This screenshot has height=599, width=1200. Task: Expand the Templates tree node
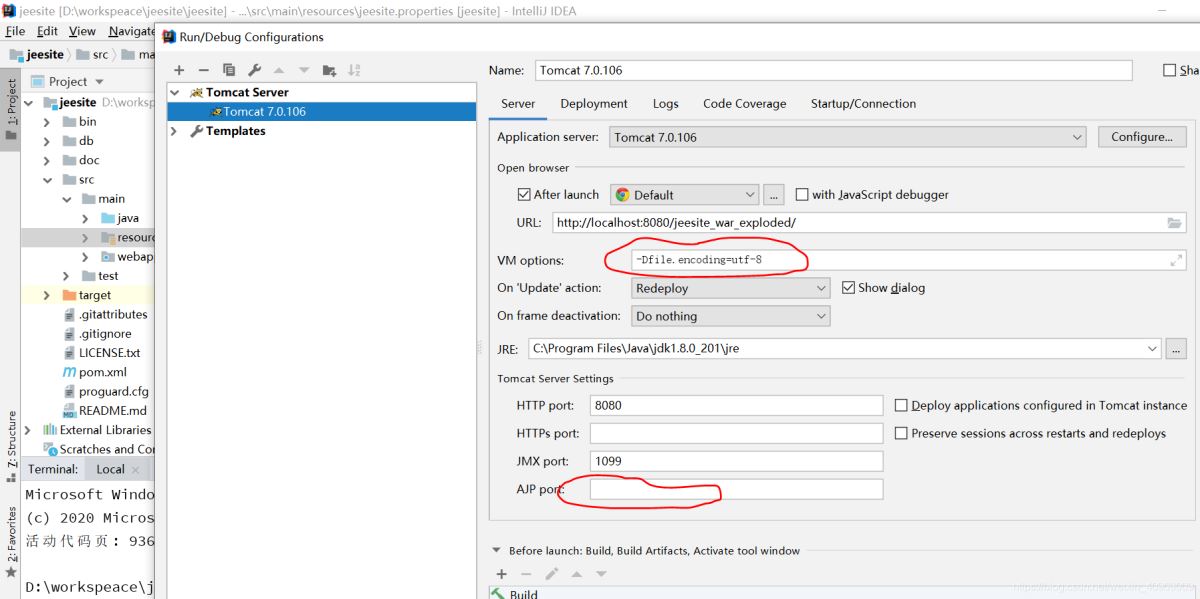(x=174, y=131)
